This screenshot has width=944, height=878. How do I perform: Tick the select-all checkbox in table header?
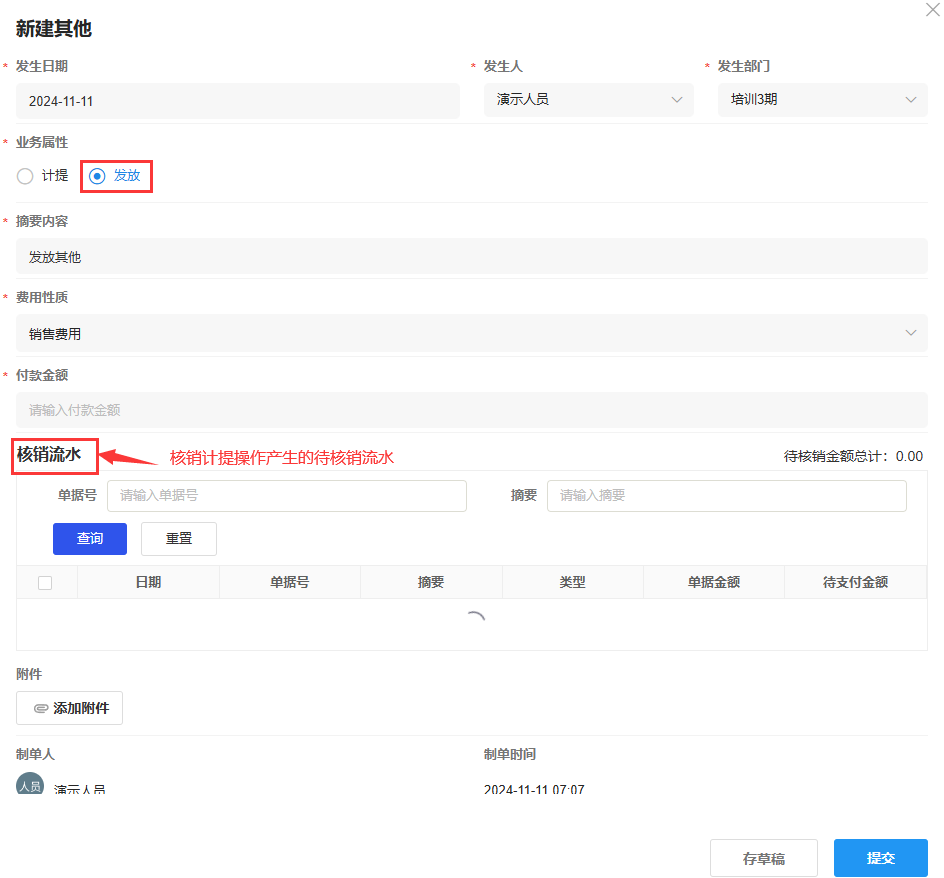click(45, 583)
